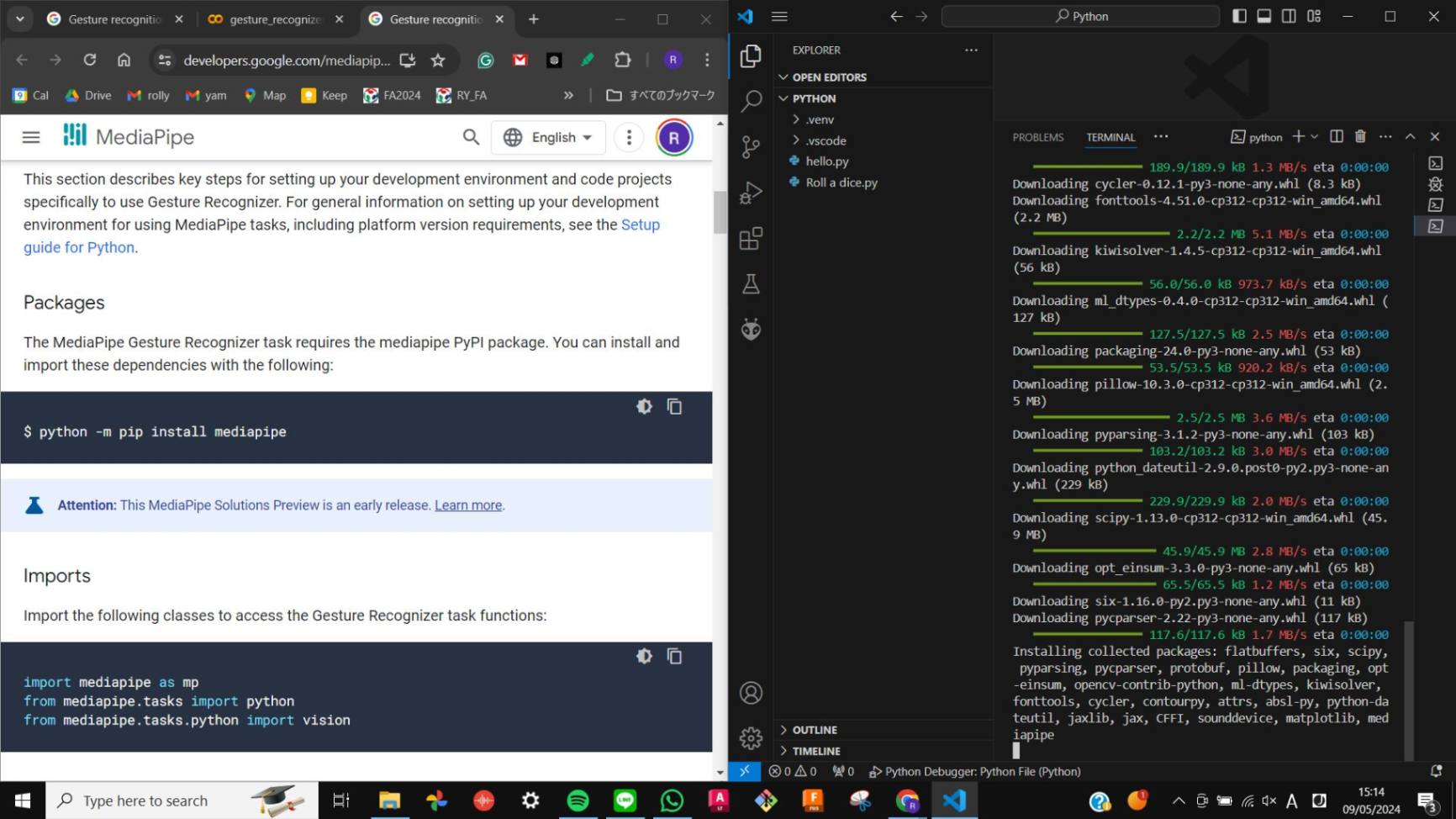
Task: Switch to first Gesture recognition tab
Action: tap(114, 19)
